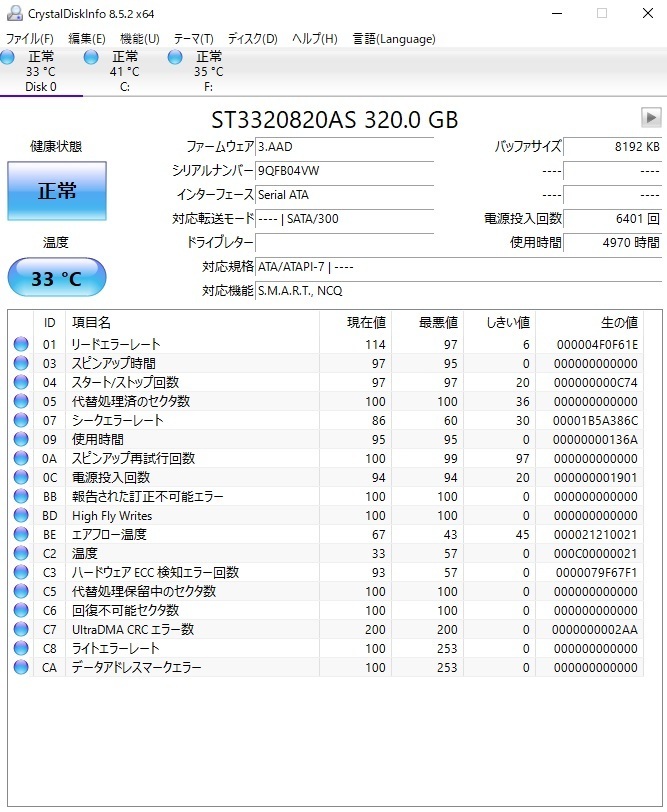This screenshot has width=667, height=812.
Task: Click status icon of シークエラーレート row
Action: [x=21, y=420]
